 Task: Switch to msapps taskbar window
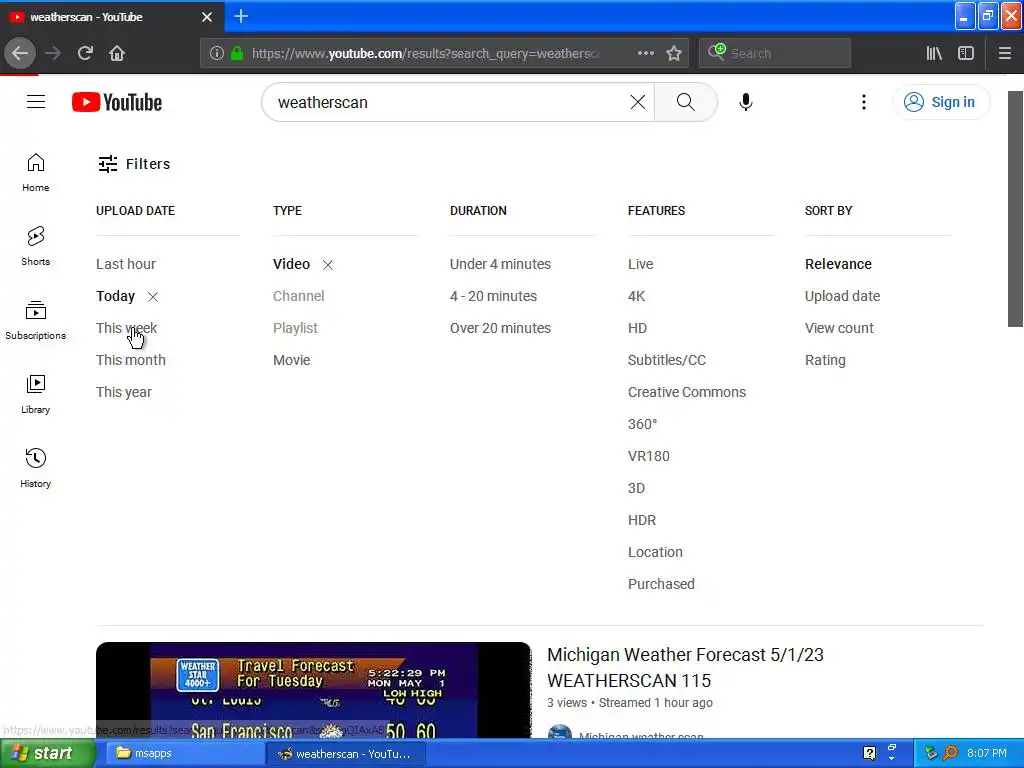pos(183,753)
